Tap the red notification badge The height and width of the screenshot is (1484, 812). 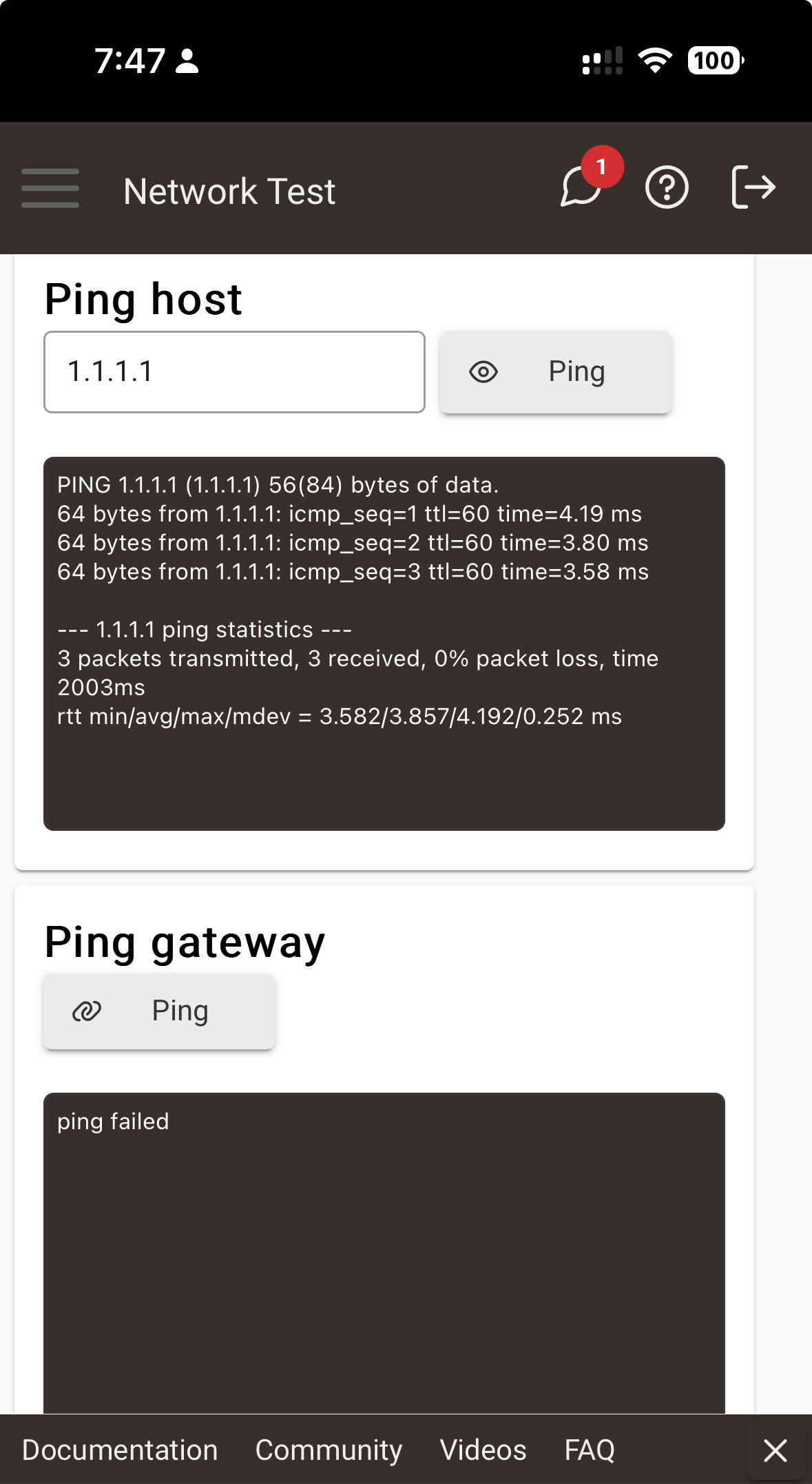click(x=602, y=167)
